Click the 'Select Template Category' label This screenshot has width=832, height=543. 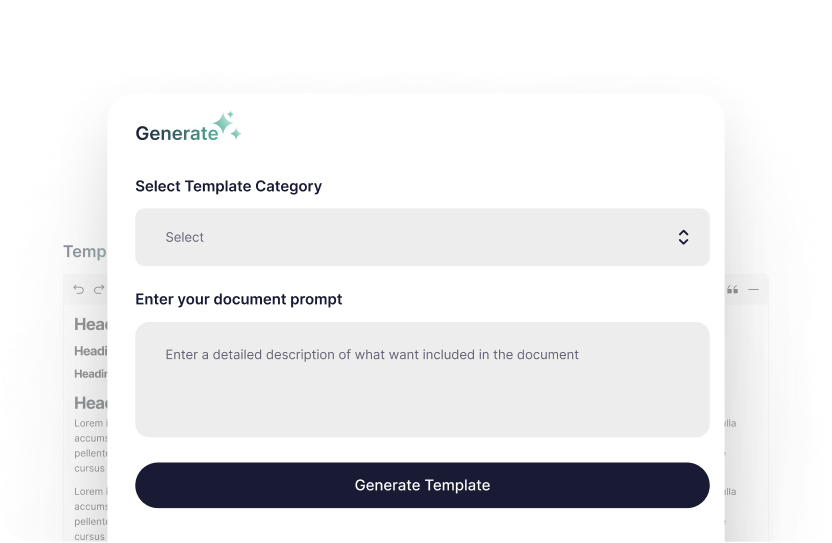point(228,186)
